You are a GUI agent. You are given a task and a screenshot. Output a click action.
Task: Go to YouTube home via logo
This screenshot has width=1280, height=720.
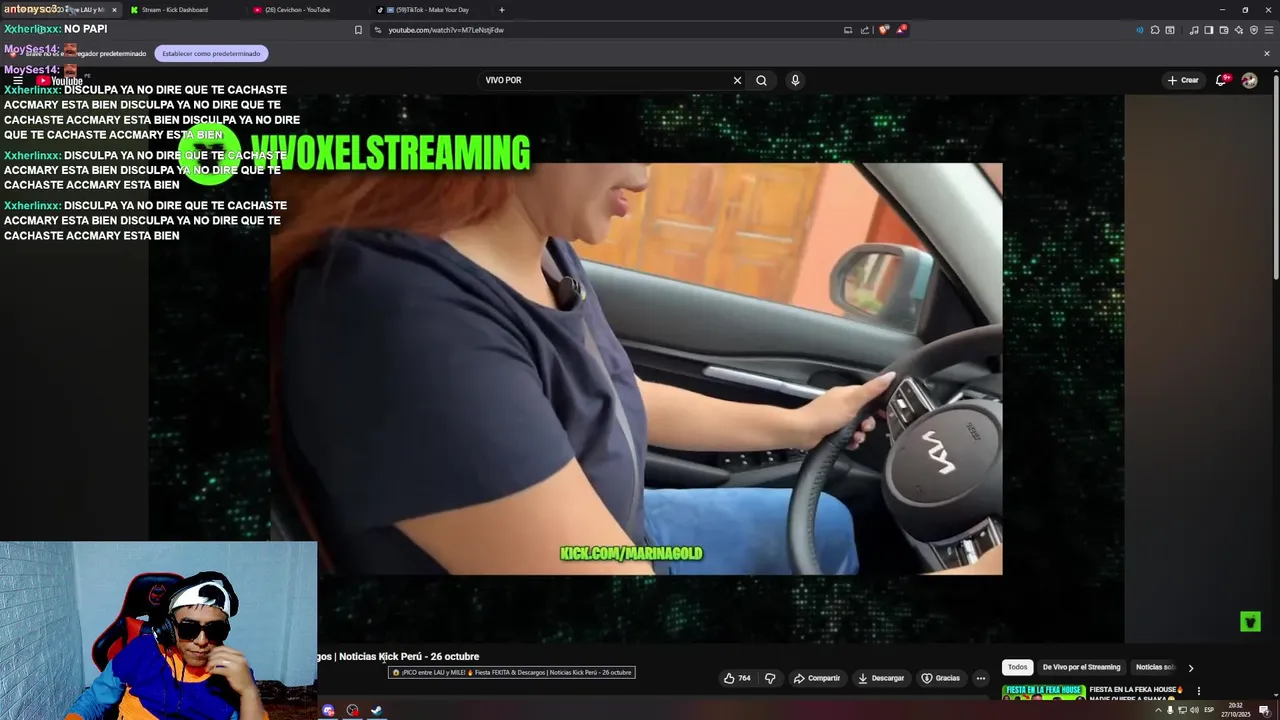pyautogui.click(x=60, y=81)
